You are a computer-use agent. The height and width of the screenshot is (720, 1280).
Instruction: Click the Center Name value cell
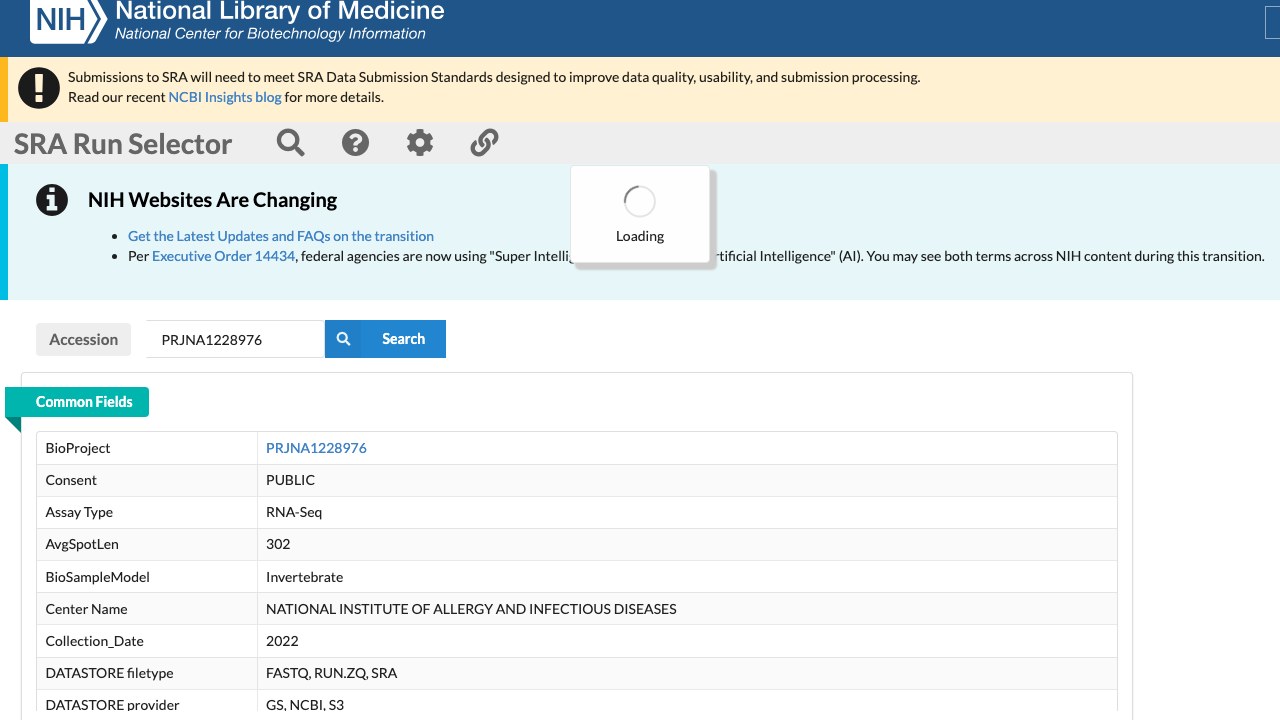687,609
